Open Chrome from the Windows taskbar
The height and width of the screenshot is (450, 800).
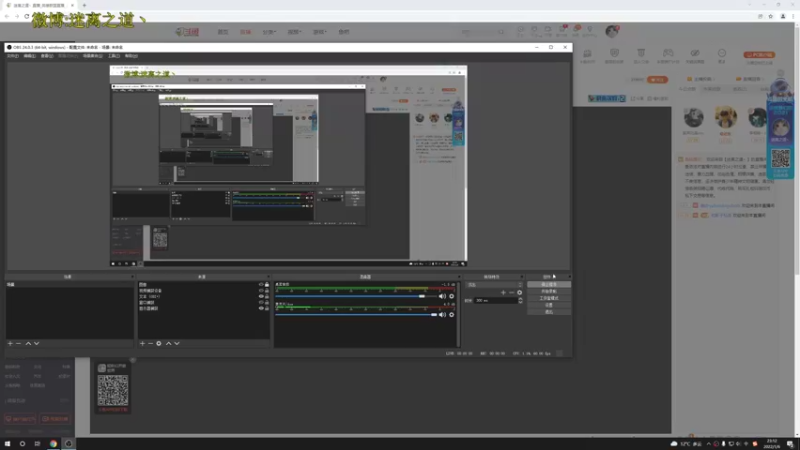click(x=53, y=443)
